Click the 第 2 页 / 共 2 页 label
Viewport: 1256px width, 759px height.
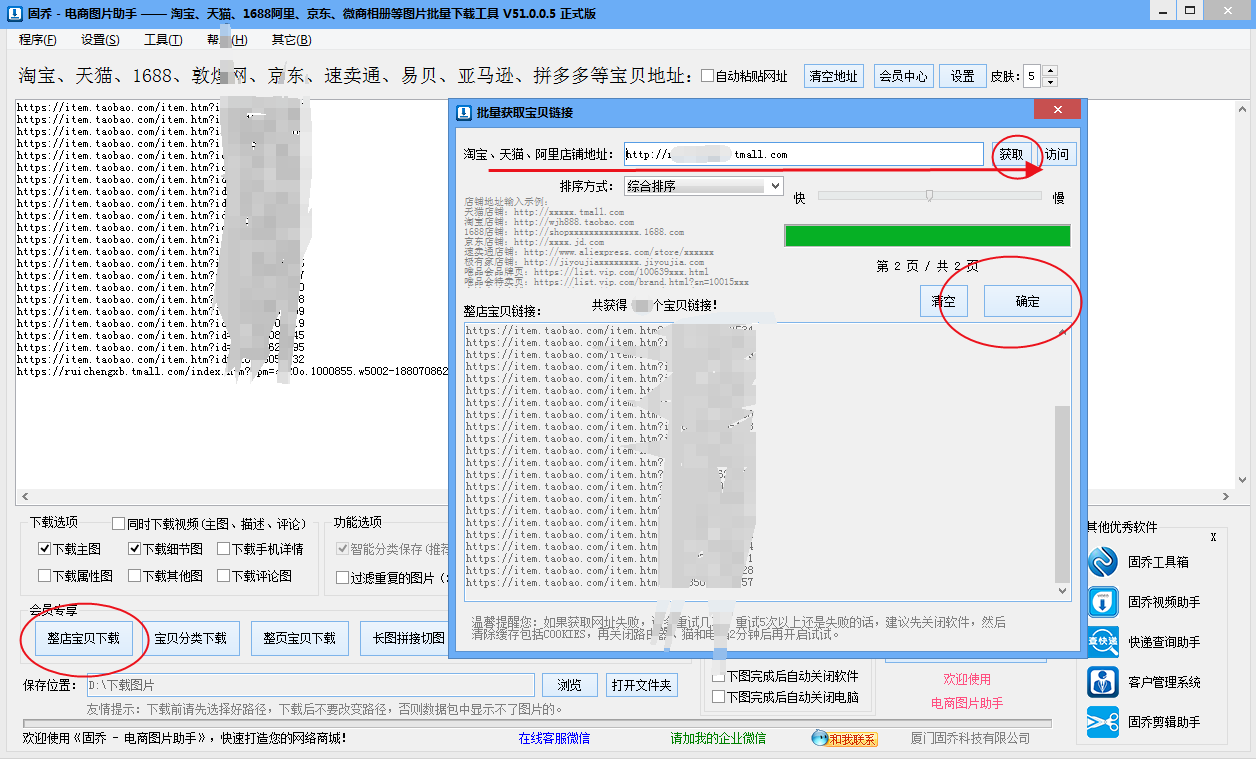click(927, 266)
